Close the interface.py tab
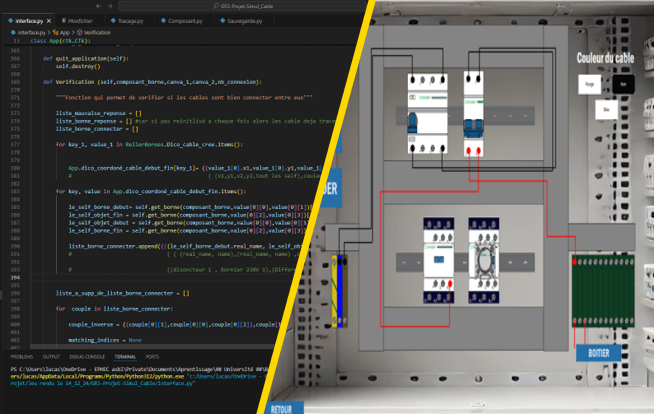The width and height of the screenshot is (654, 414). coord(49,20)
